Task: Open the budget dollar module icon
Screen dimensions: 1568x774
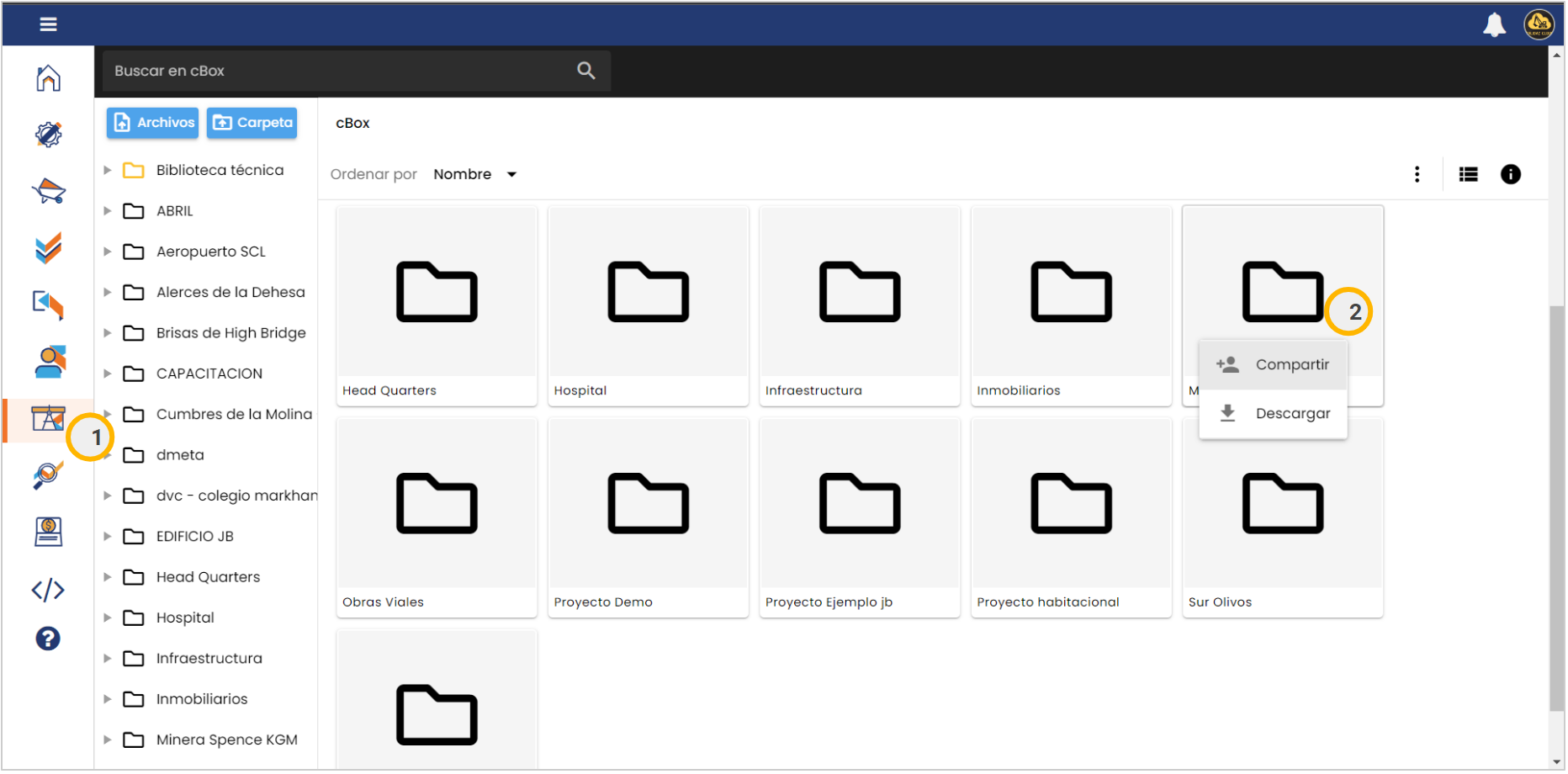Action: click(48, 532)
